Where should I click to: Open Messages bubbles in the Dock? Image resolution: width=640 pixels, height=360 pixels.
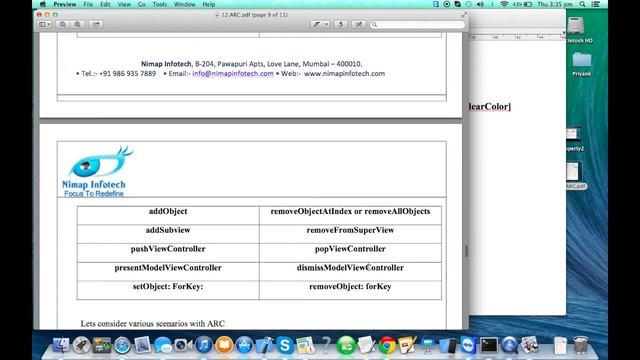163,345
